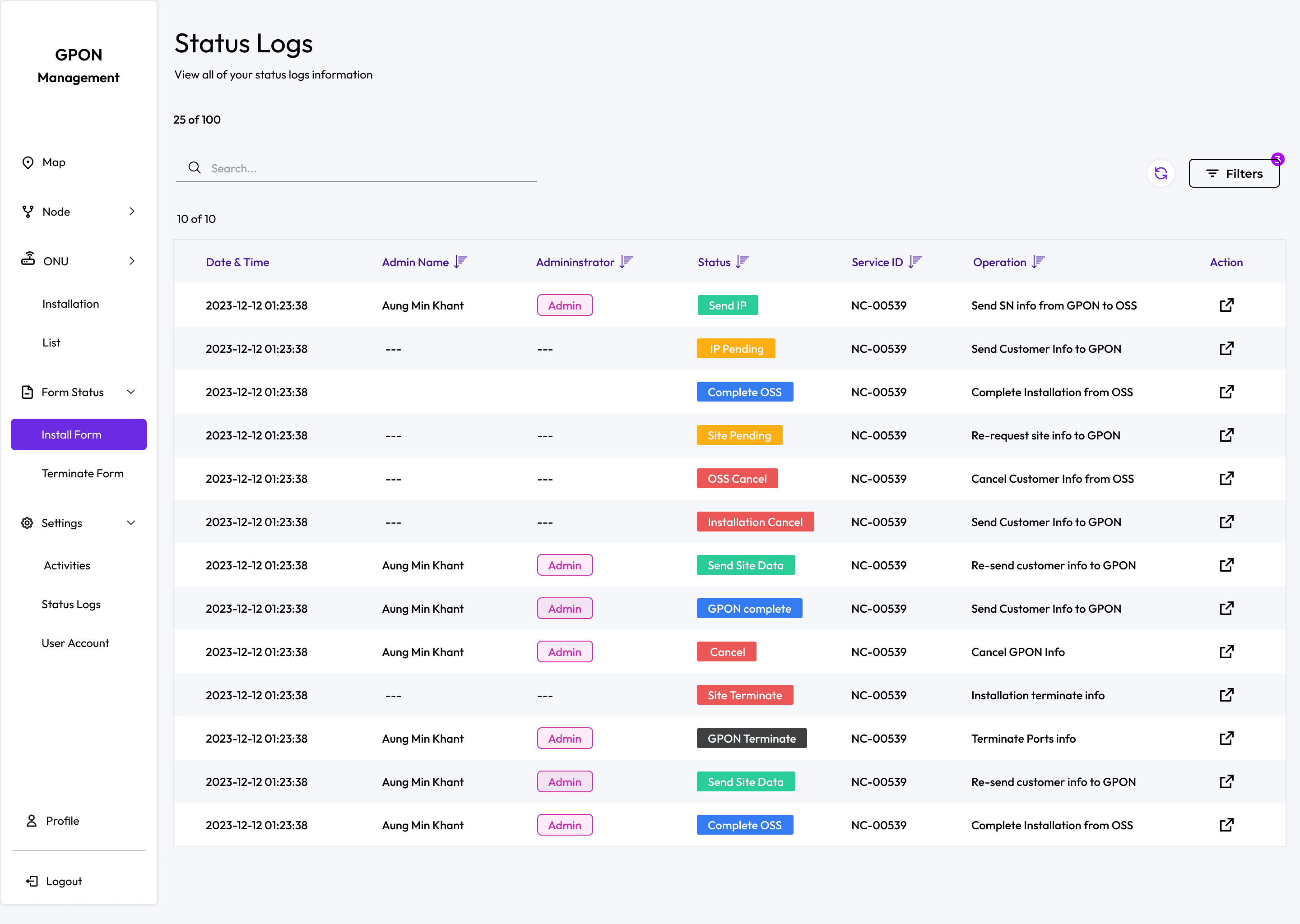The height and width of the screenshot is (924, 1300).
Task: Expand the Node menu chevron
Action: (131, 211)
